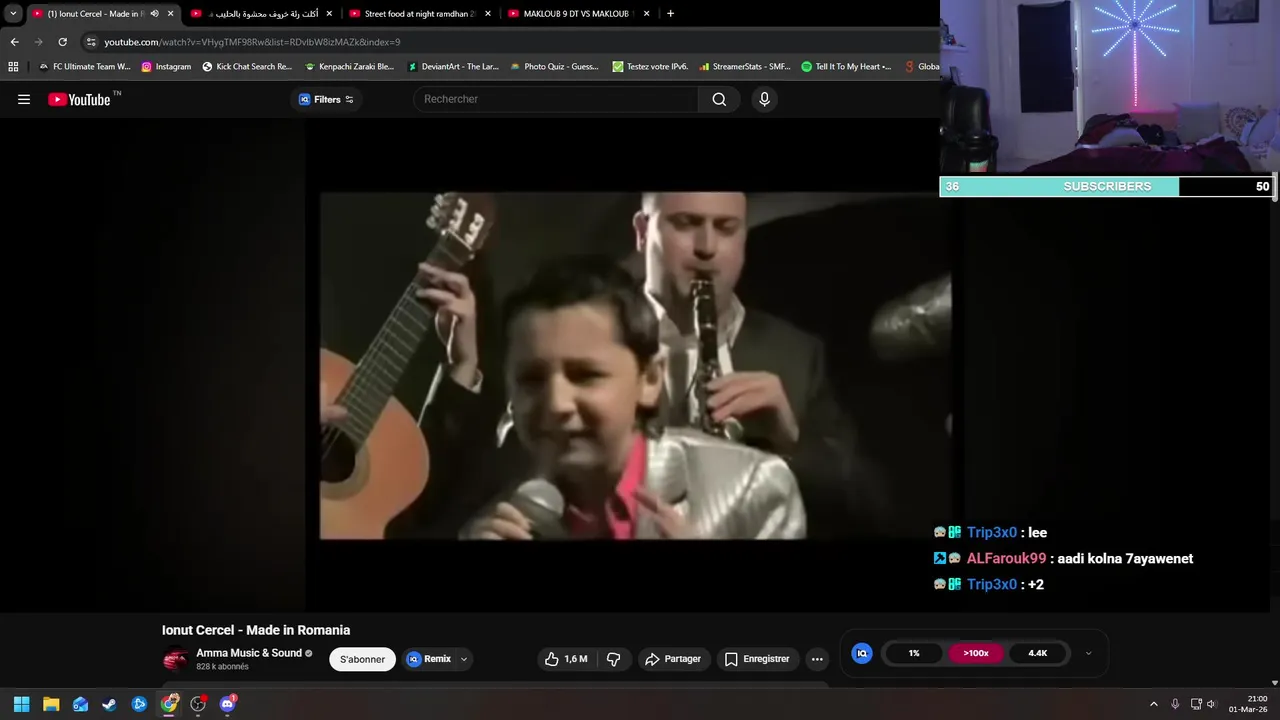Open the Instagram bookmark
The width and height of the screenshot is (1280, 720).
166,67
